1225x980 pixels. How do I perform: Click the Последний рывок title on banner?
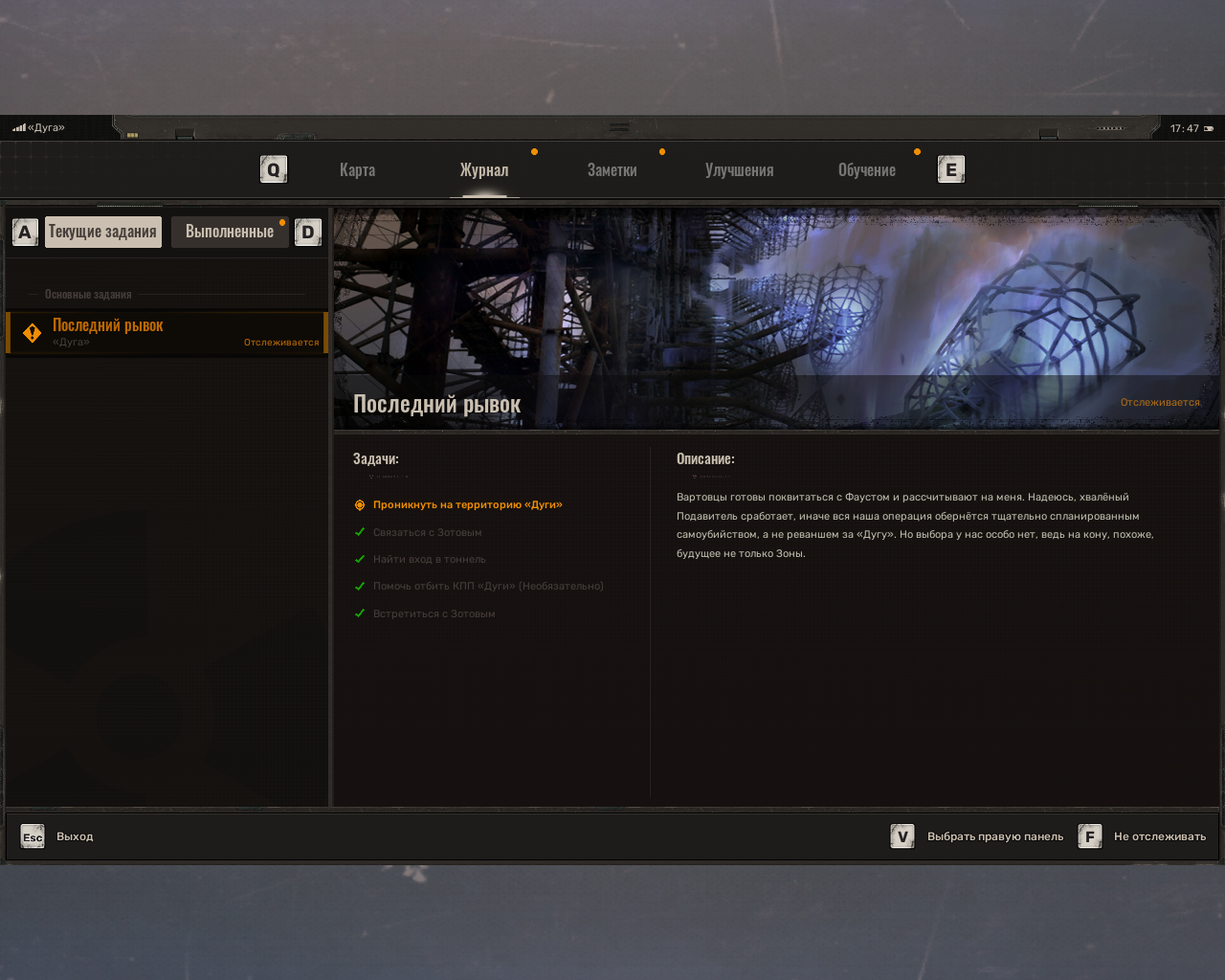[x=437, y=404]
